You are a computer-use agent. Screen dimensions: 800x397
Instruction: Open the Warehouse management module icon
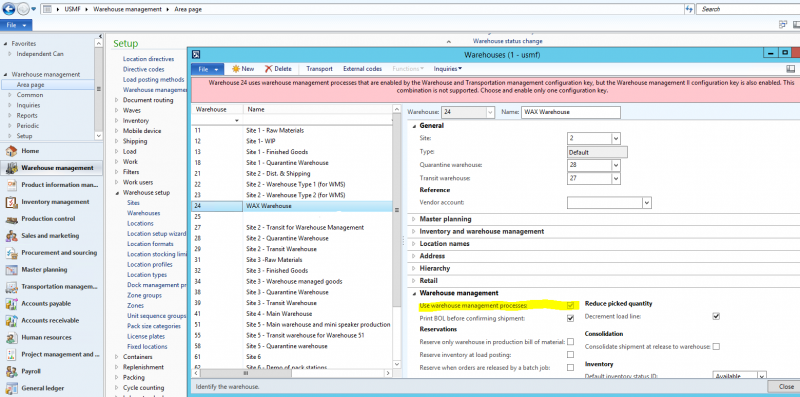[x=11, y=168]
